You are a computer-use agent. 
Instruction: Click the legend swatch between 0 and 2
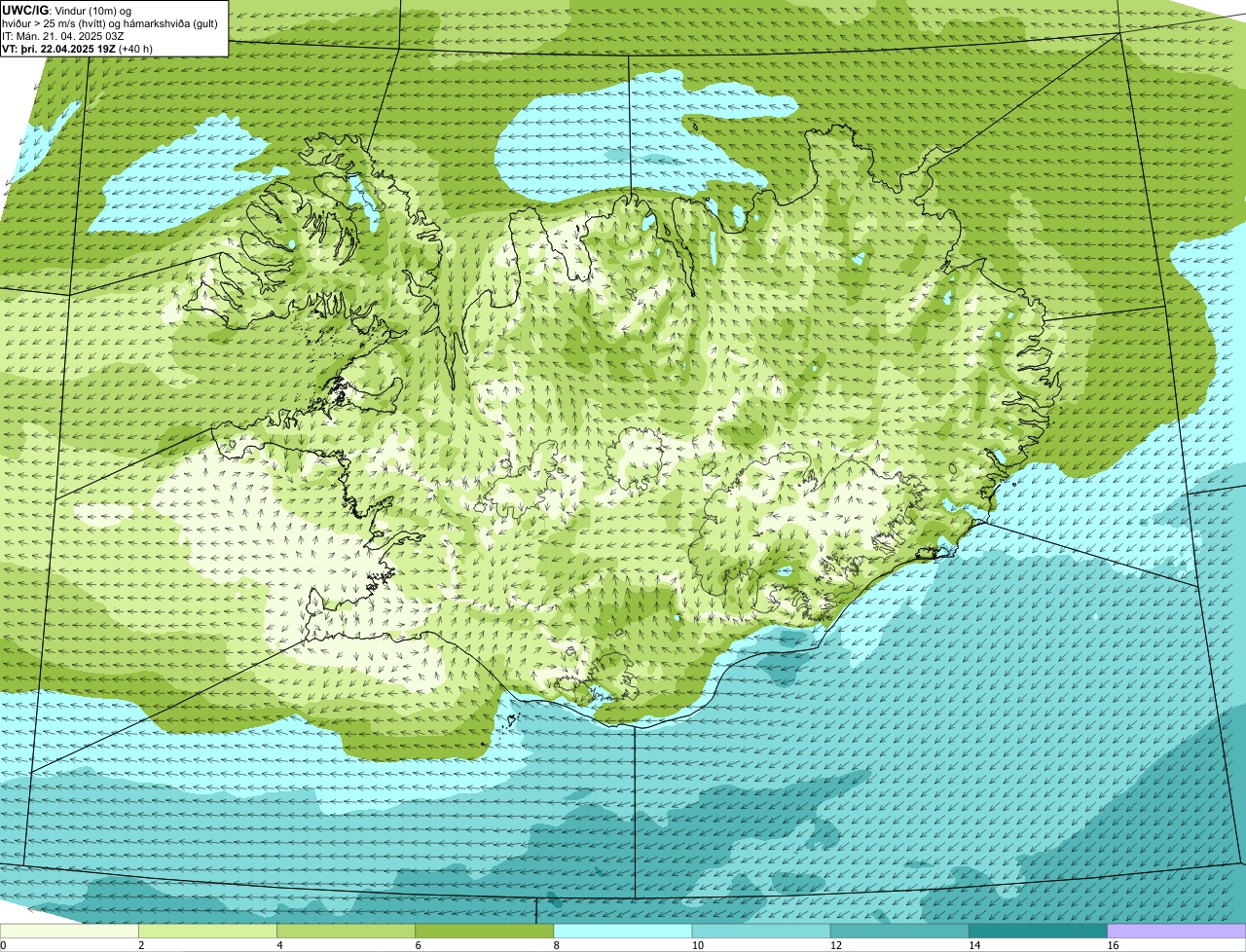pyautogui.click(x=69, y=931)
